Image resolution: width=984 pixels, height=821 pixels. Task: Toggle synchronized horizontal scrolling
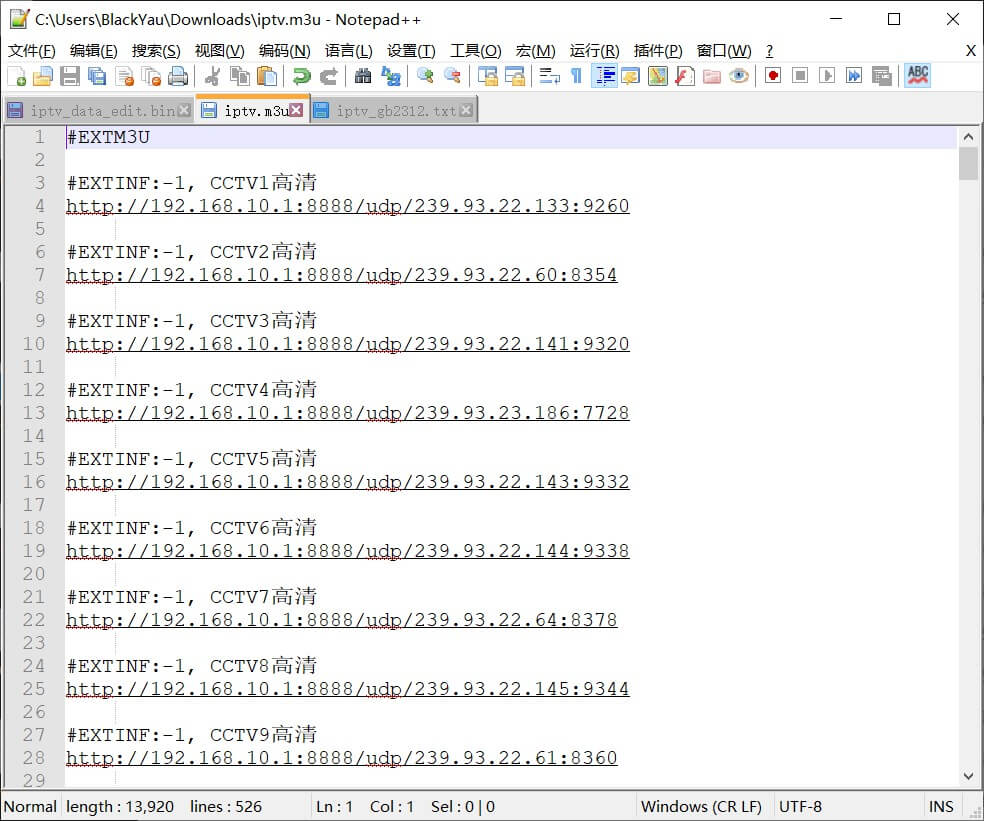[x=515, y=77]
